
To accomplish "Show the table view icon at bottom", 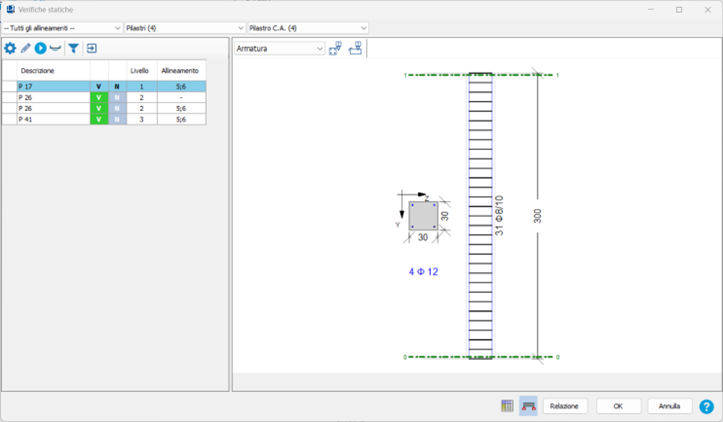I will pos(507,406).
